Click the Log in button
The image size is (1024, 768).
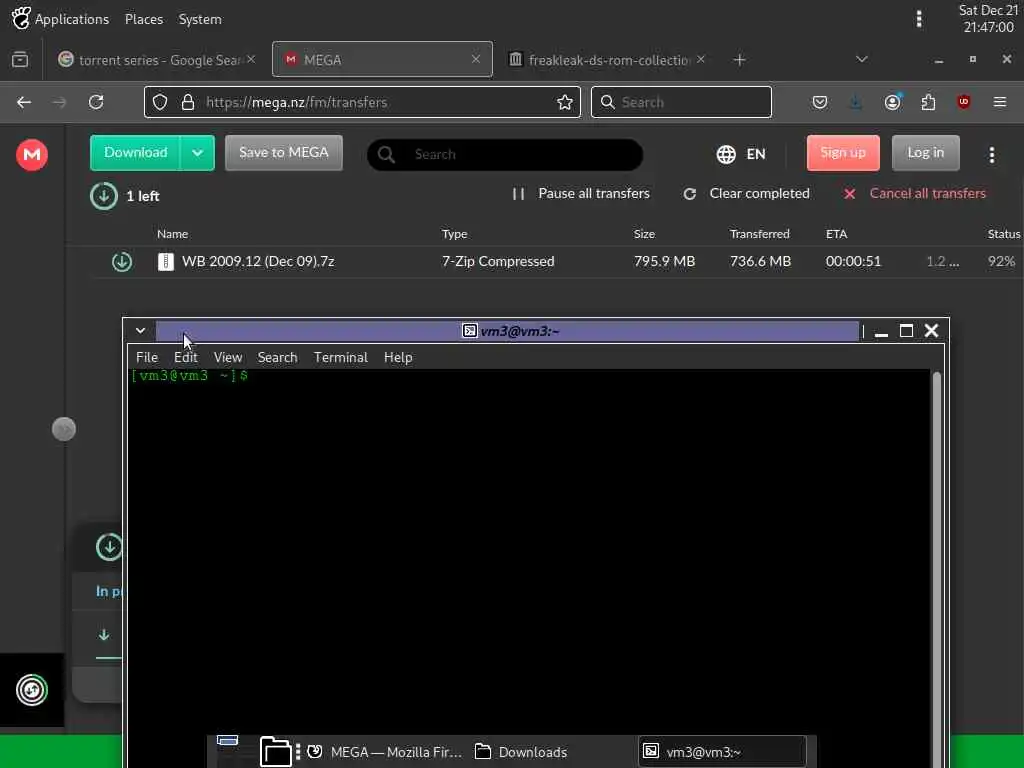[925, 153]
